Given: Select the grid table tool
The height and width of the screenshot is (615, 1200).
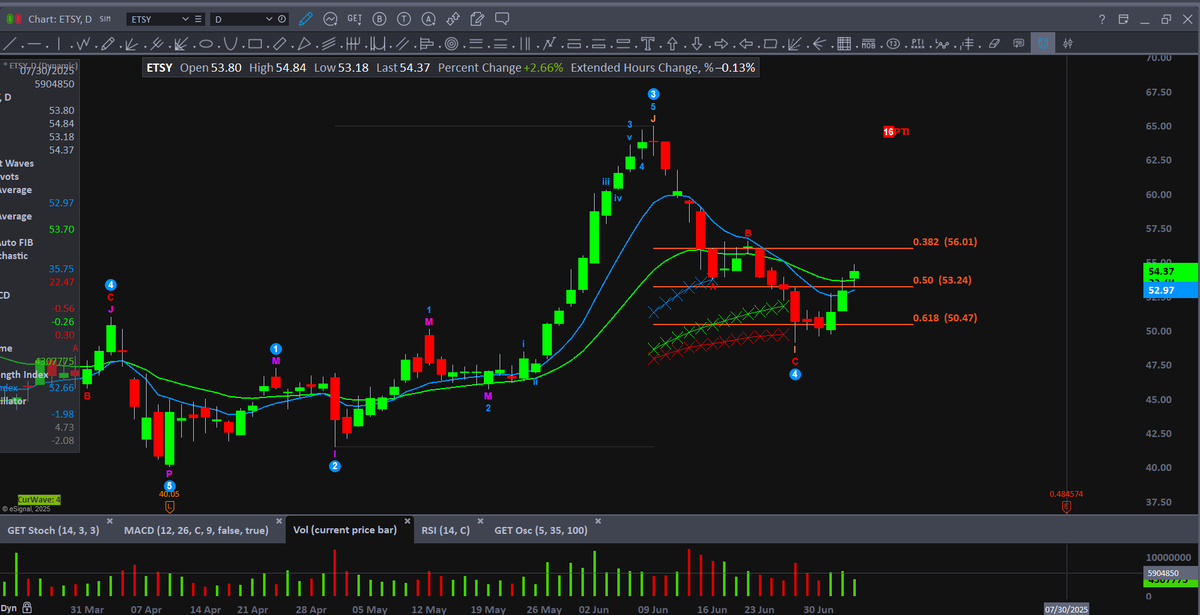Looking at the screenshot, I should point(843,43).
